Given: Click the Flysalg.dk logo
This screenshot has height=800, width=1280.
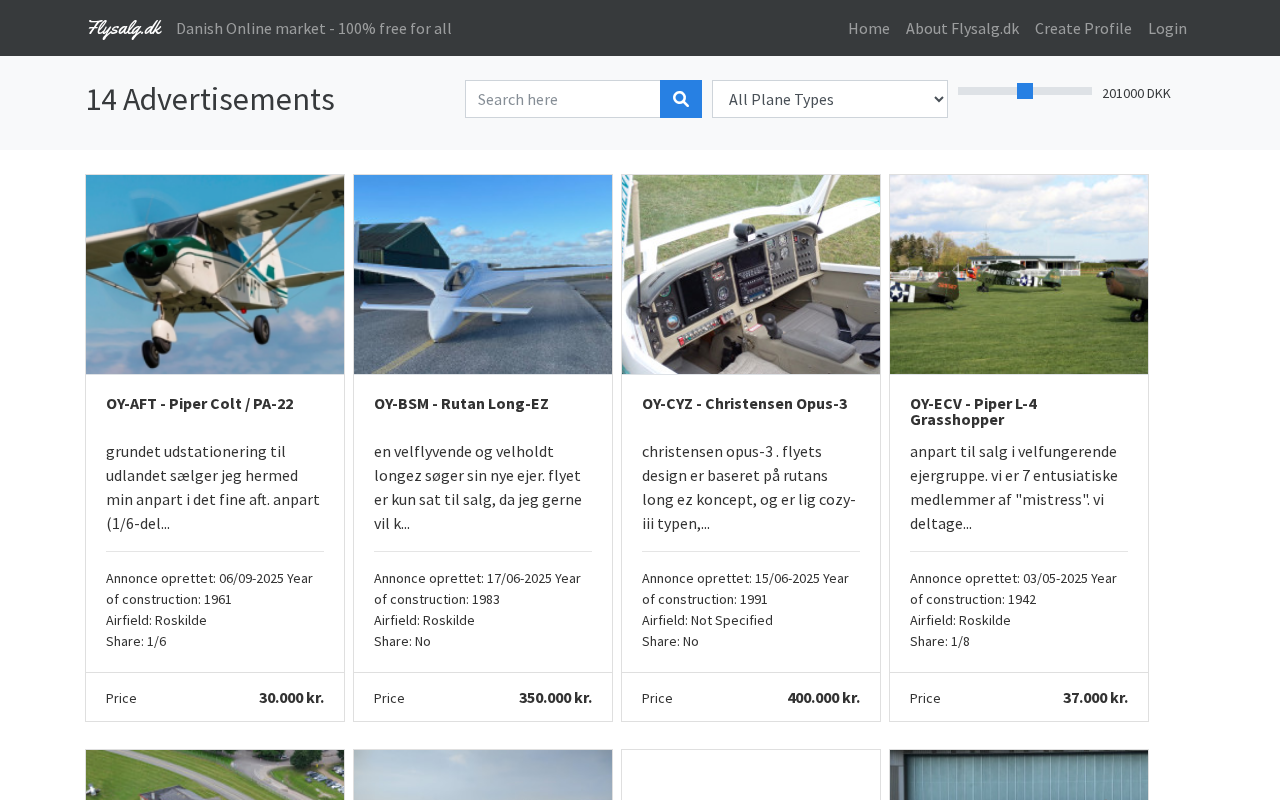Looking at the screenshot, I should 125,28.
